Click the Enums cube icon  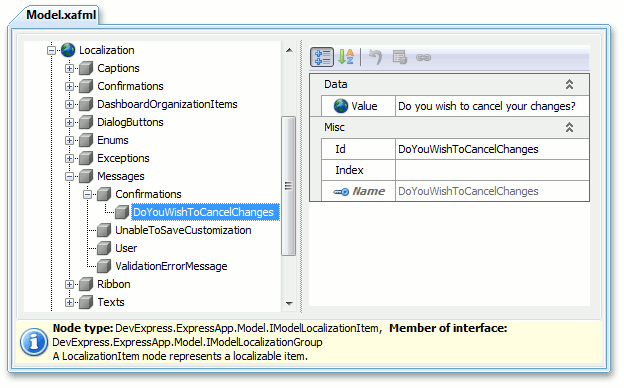click(x=86, y=140)
